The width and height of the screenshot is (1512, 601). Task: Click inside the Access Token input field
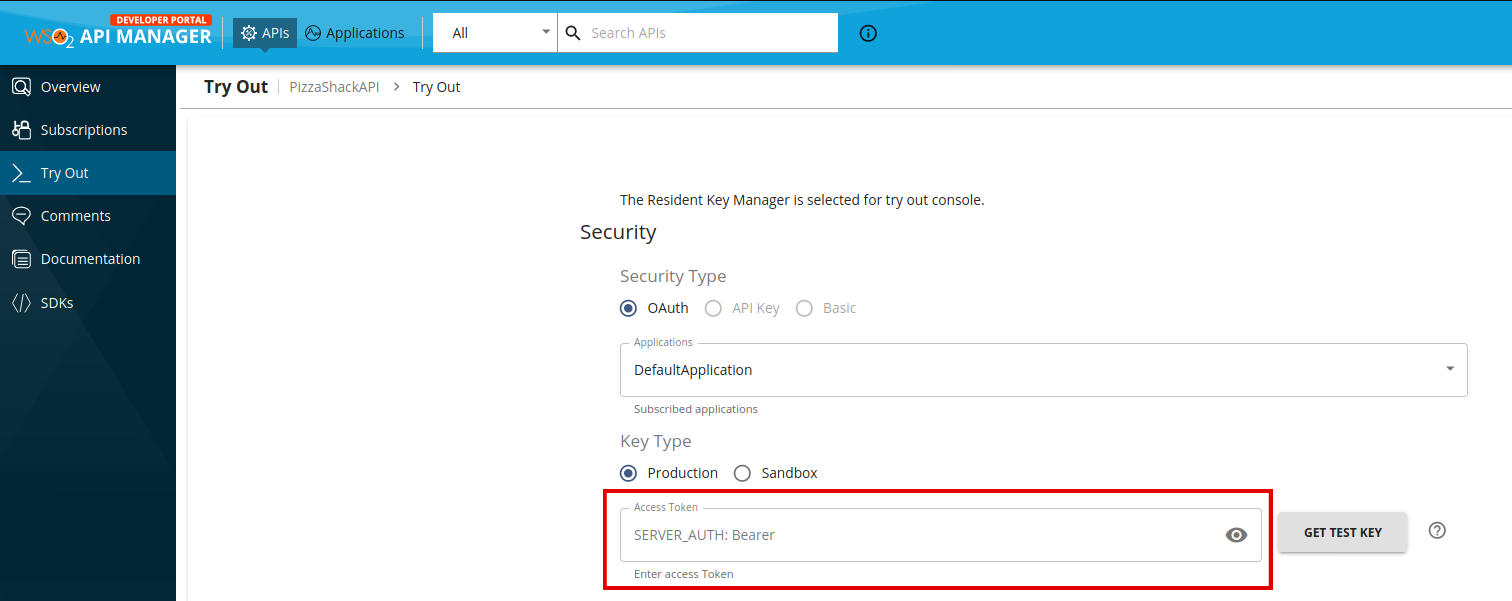[900, 535]
